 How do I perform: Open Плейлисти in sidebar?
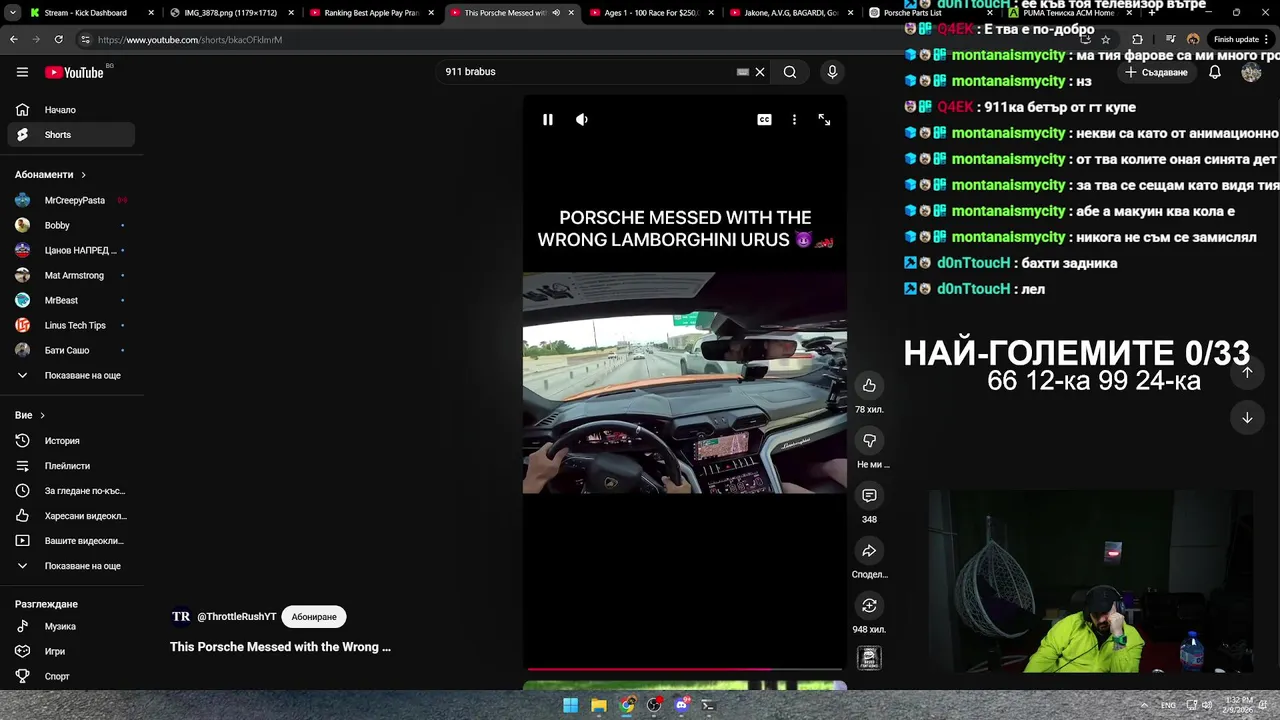[x=70, y=466]
